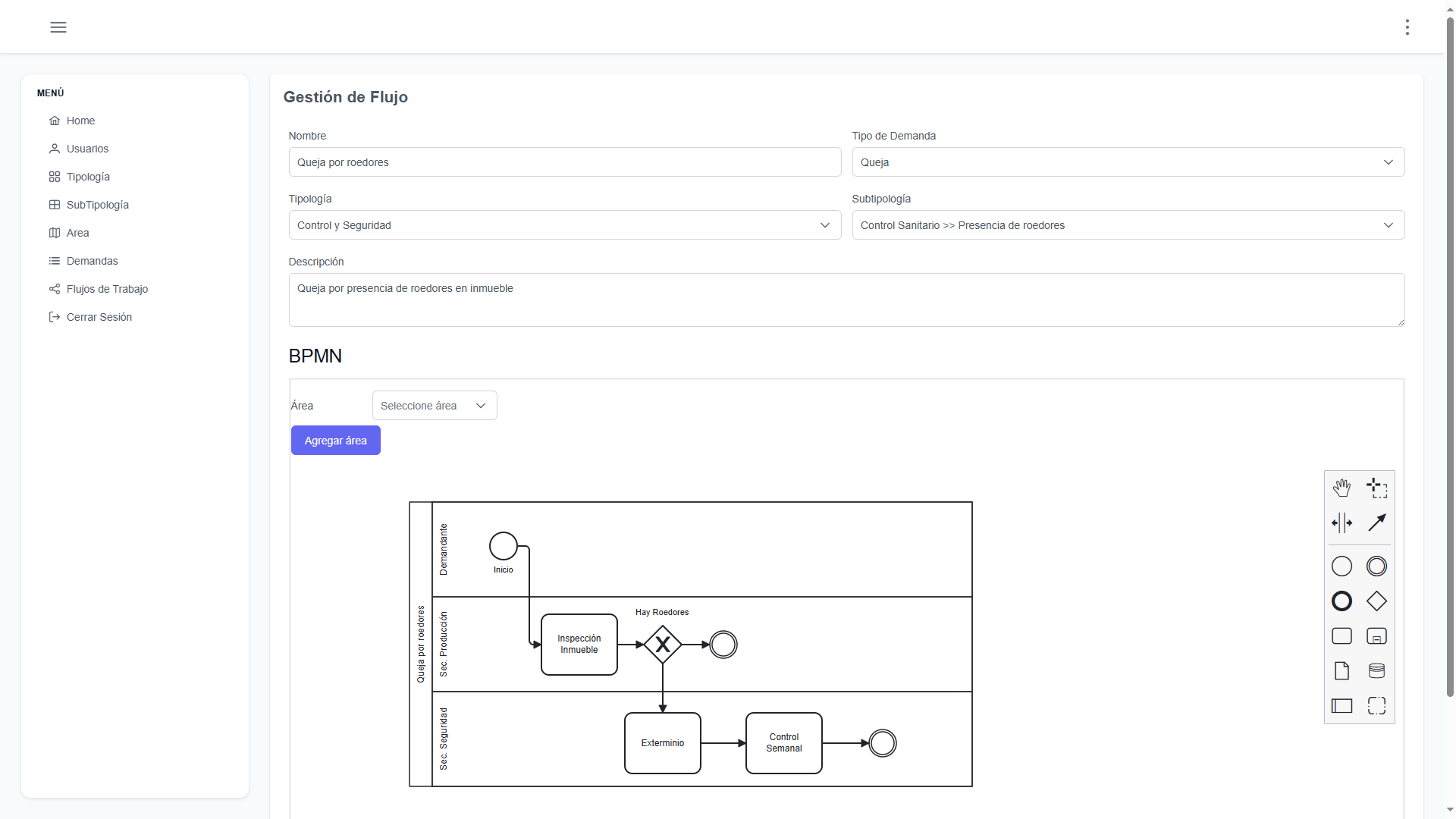Click the Nombre input field
1456x819 pixels.
tap(564, 162)
